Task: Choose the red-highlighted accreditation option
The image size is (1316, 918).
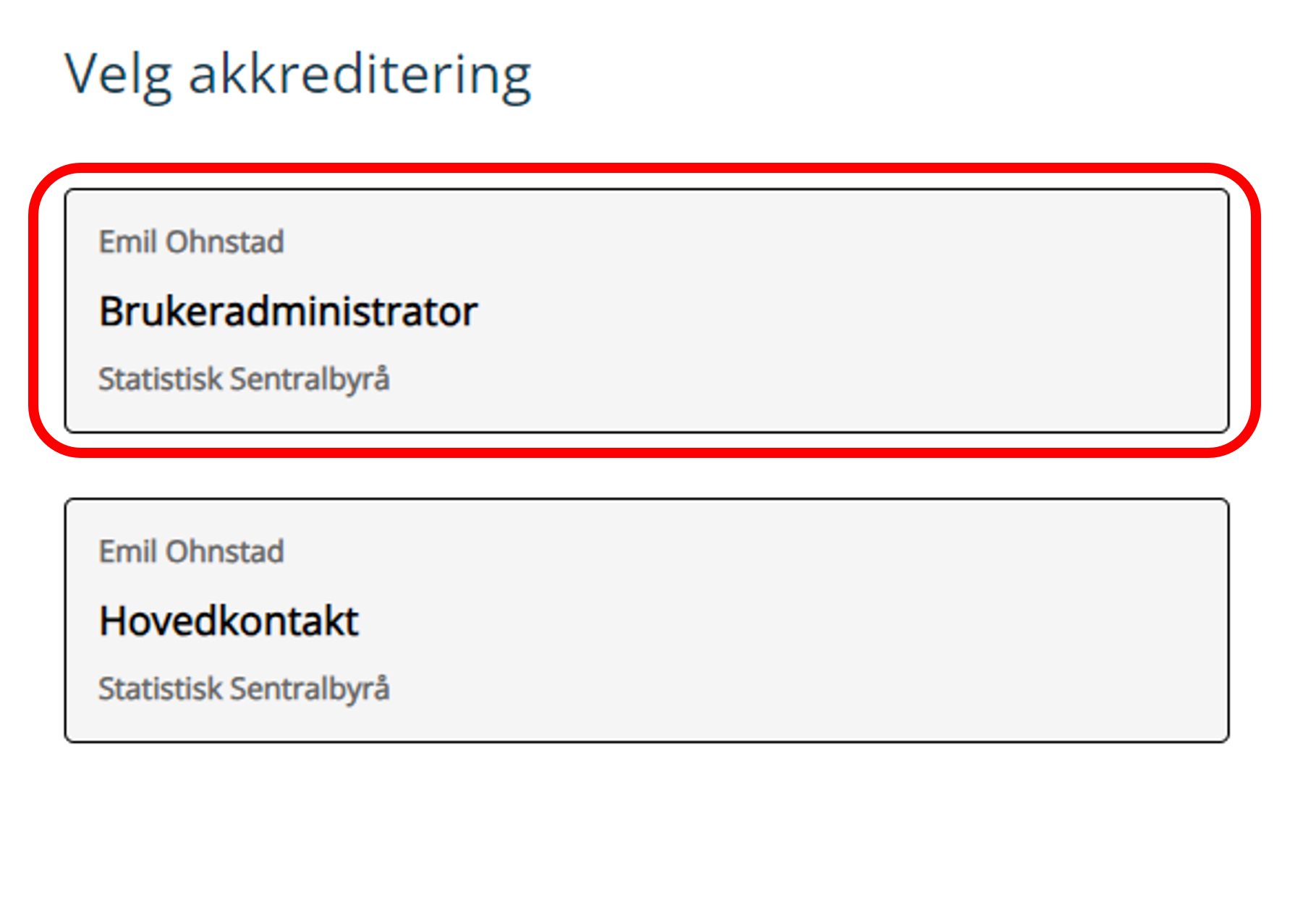Action: [646, 311]
